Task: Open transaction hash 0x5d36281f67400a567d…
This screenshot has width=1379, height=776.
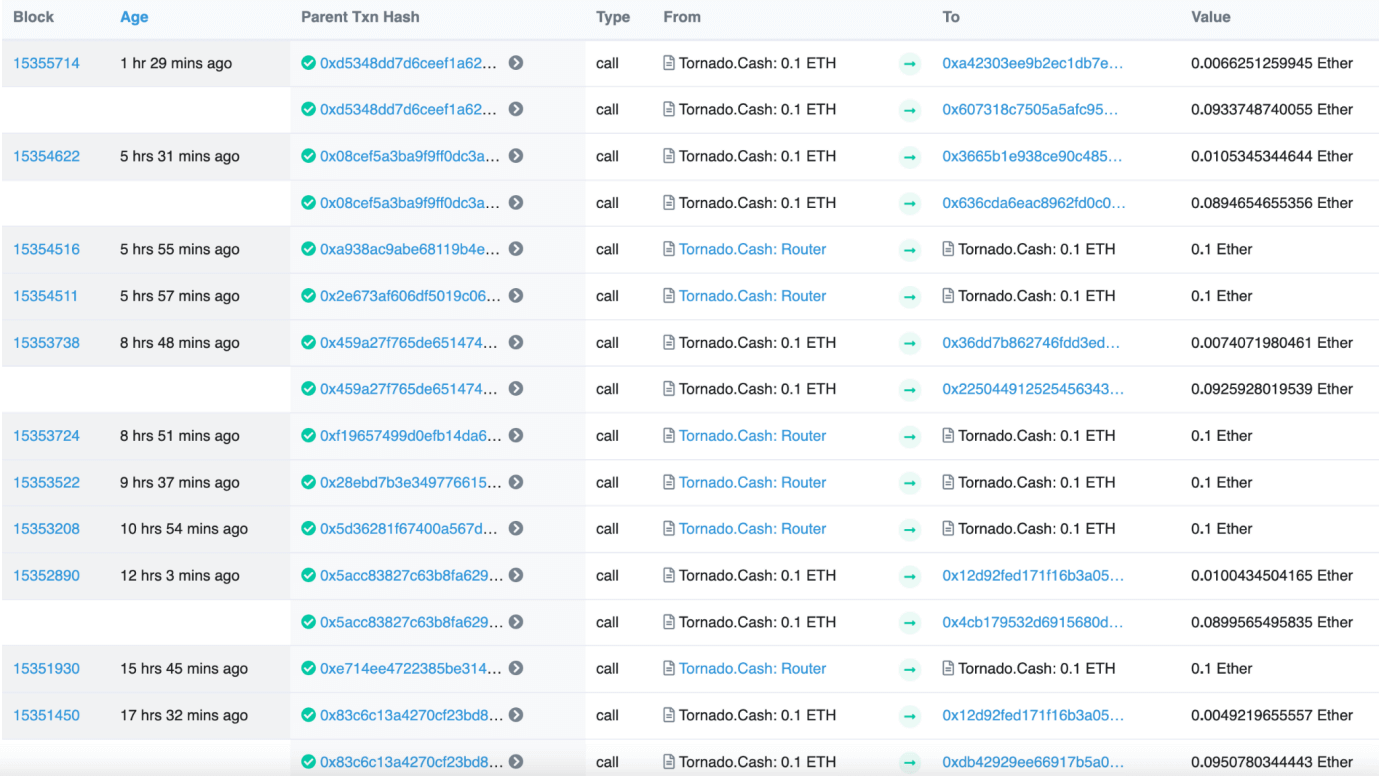Action: click(410, 529)
